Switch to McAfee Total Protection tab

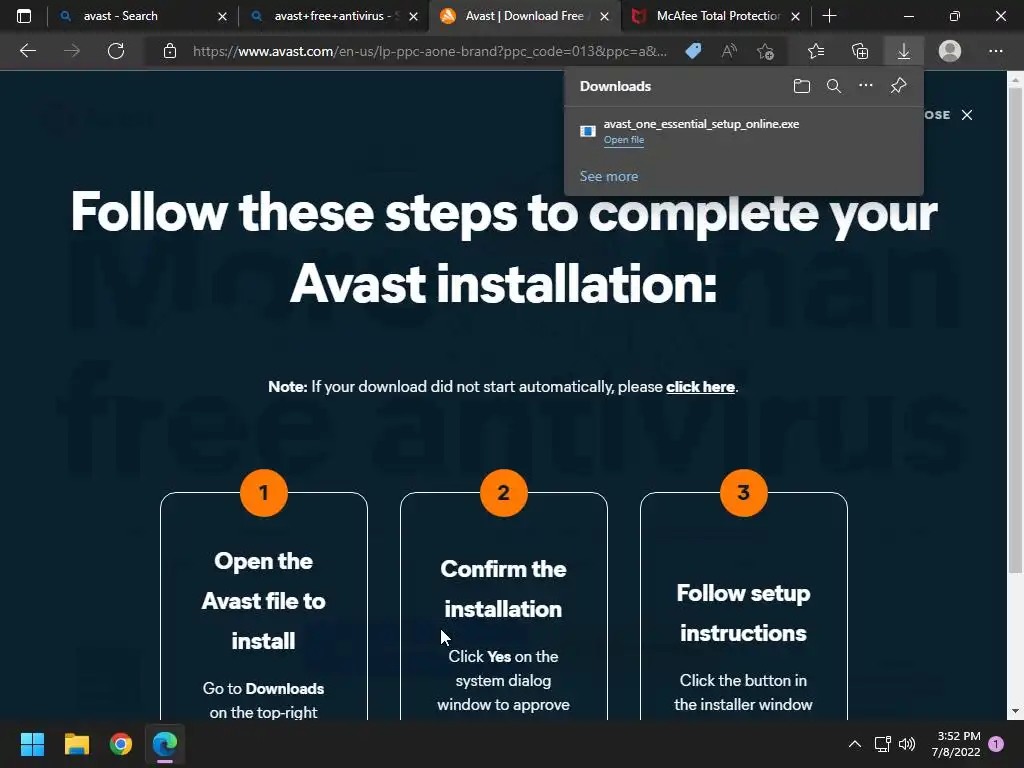tap(715, 16)
